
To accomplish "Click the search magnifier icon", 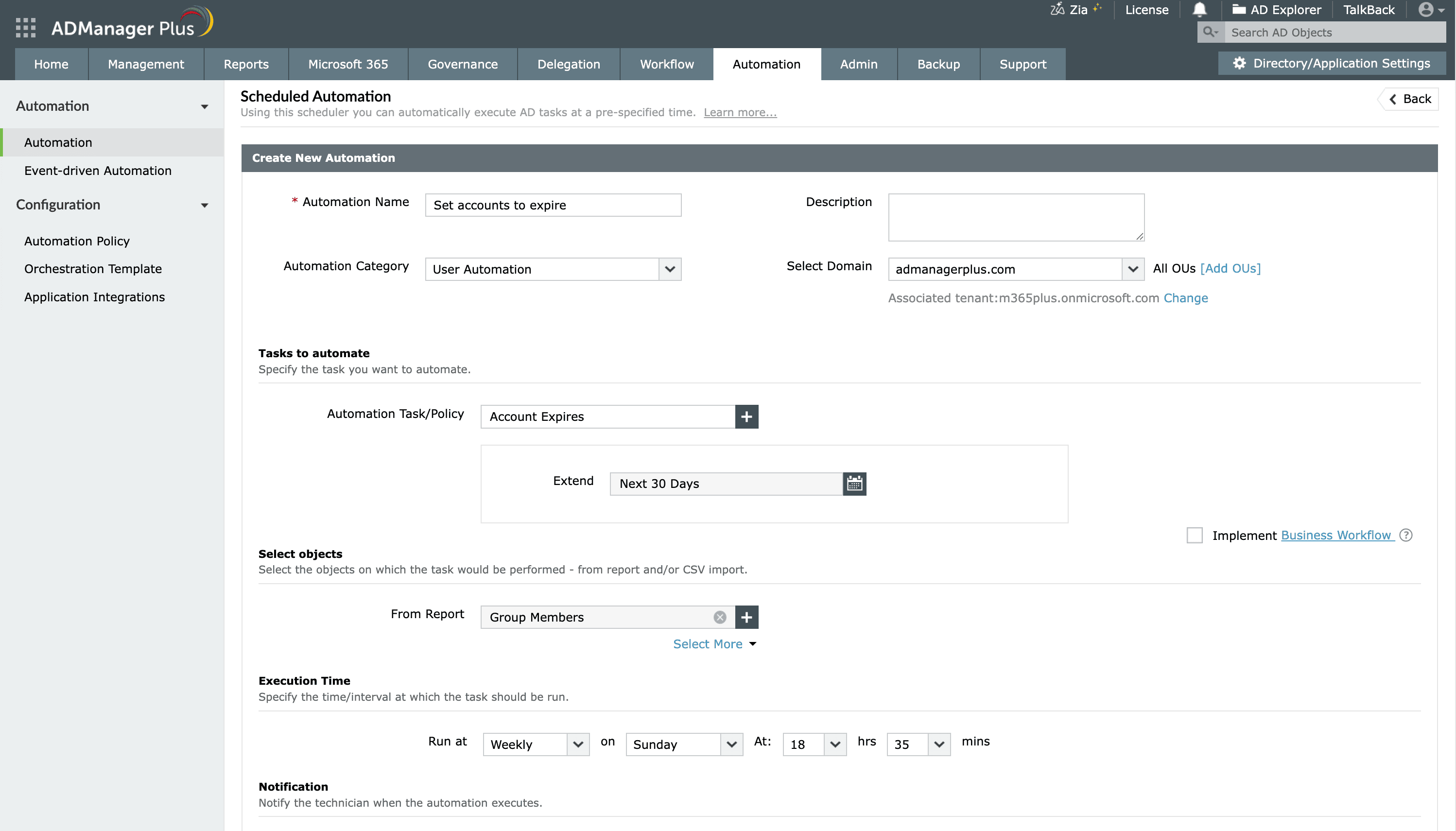I will pos(1210,32).
